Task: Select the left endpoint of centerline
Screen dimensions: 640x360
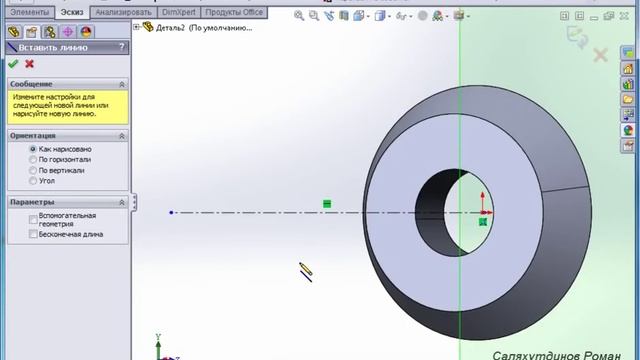Action: pos(171,213)
